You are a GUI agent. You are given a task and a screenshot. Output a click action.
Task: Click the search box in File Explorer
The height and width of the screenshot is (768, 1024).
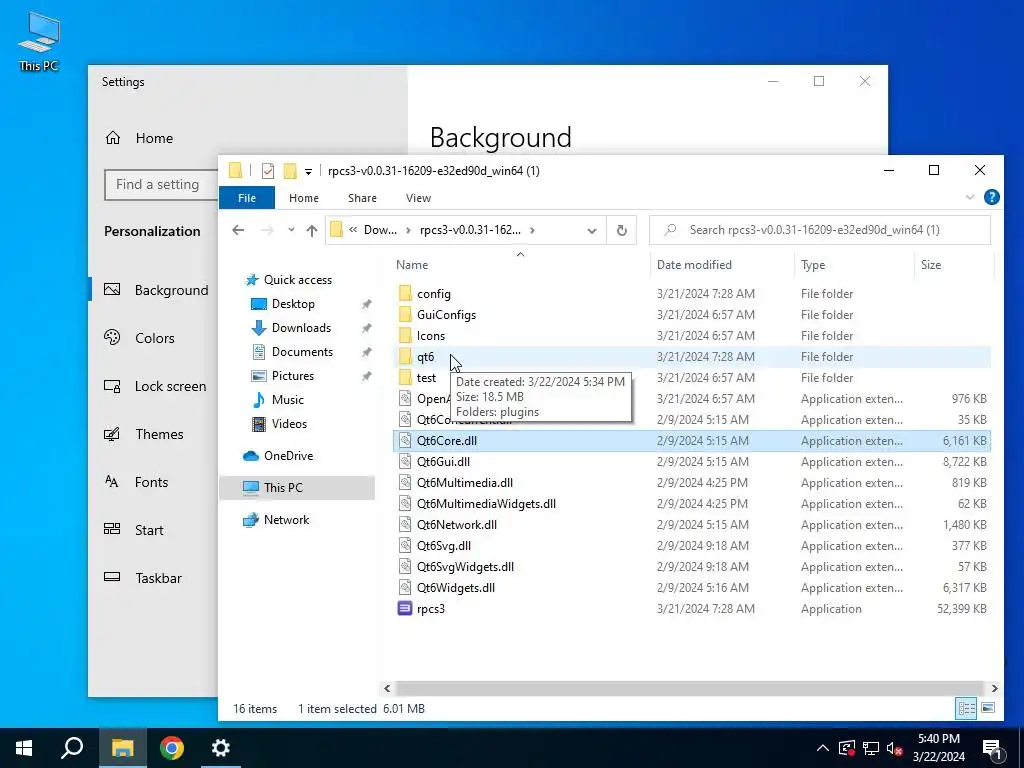(x=820, y=230)
